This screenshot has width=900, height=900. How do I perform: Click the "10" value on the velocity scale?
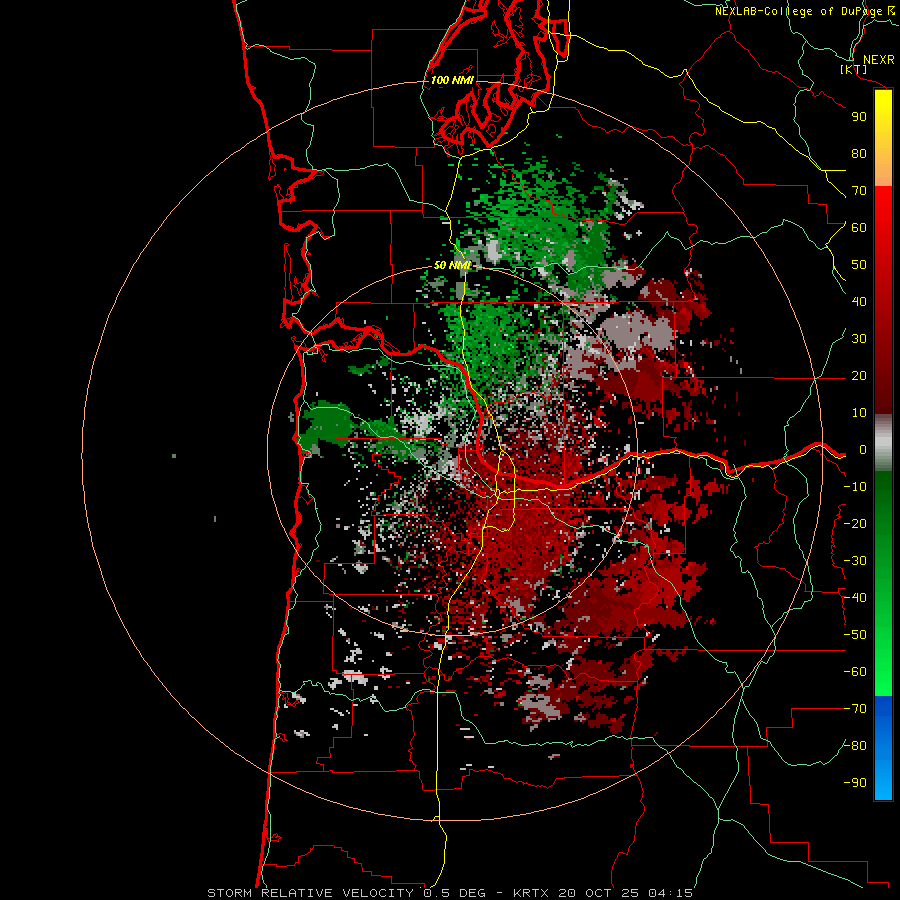point(859,413)
